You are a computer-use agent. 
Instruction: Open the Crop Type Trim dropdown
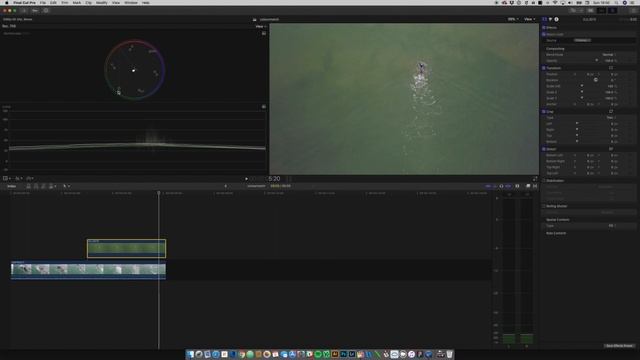click(611, 118)
